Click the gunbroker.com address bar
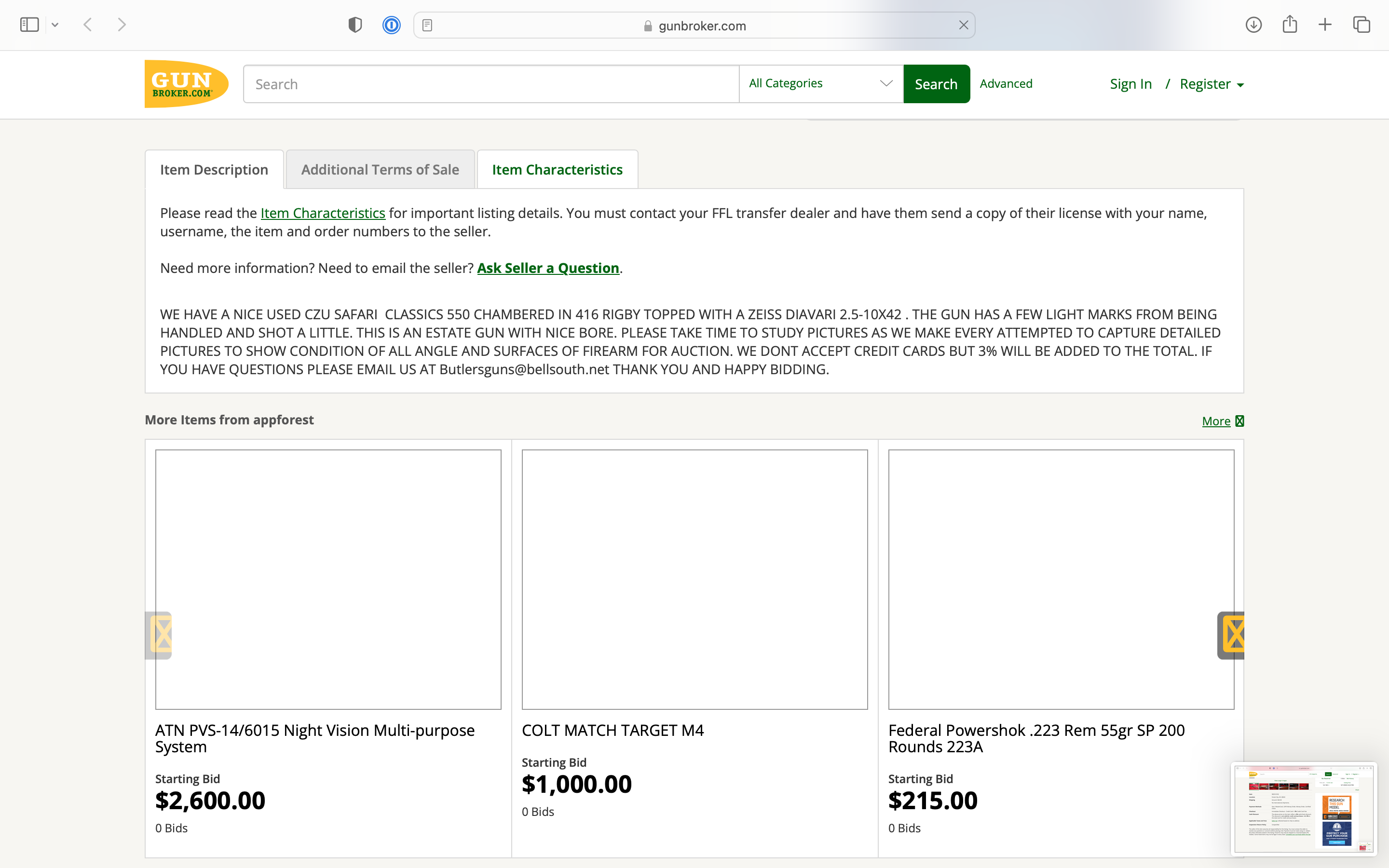This screenshot has width=1389, height=868. point(694,25)
